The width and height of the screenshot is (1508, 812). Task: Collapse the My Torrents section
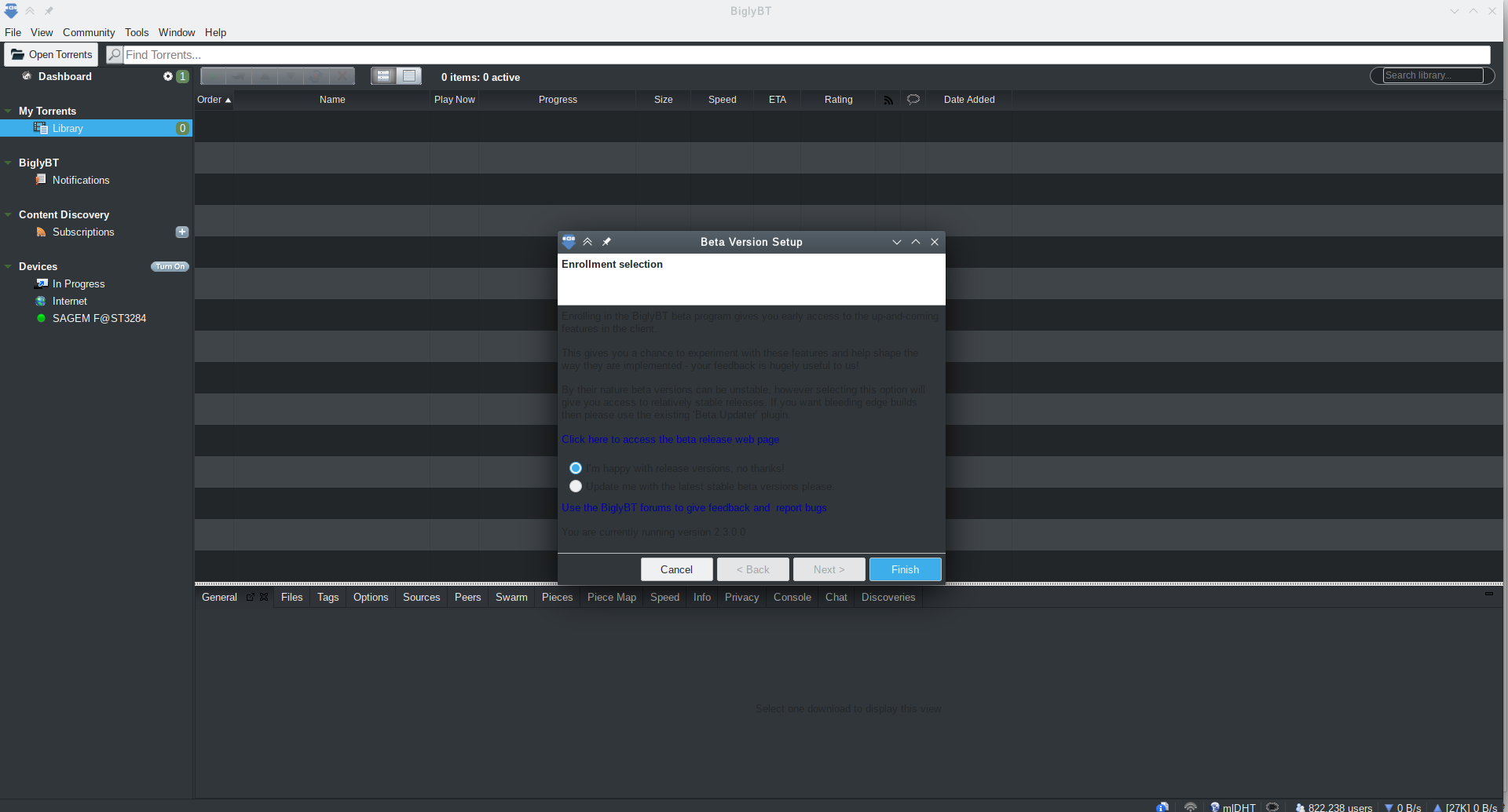pyautogui.click(x=7, y=111)
